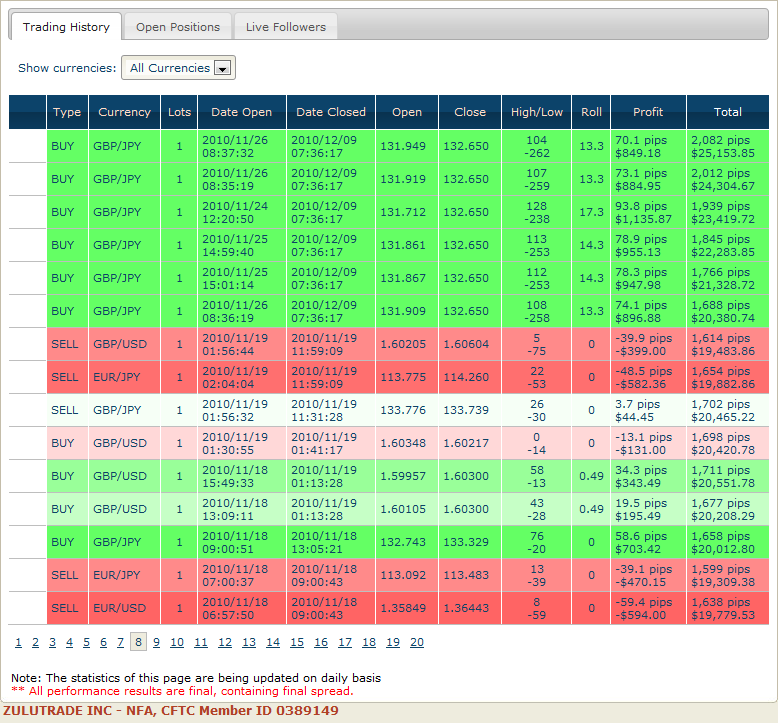
Task: Click the Currency column header
Action: coord(124,112)
